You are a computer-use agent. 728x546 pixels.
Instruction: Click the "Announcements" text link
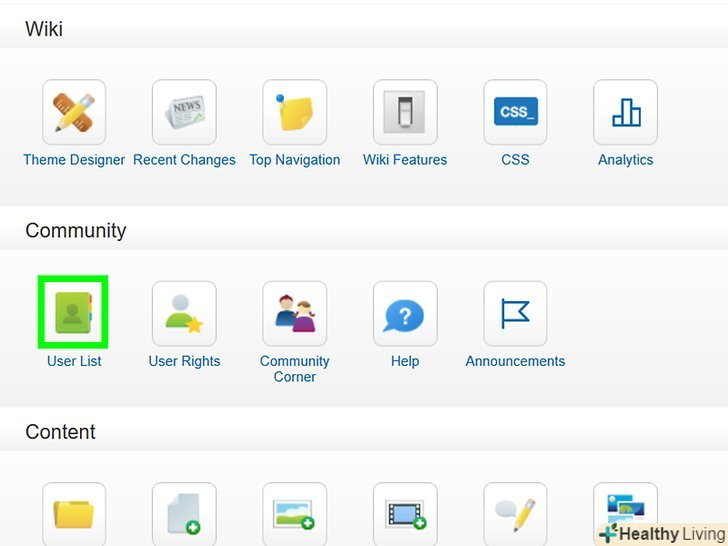(515, 361)
